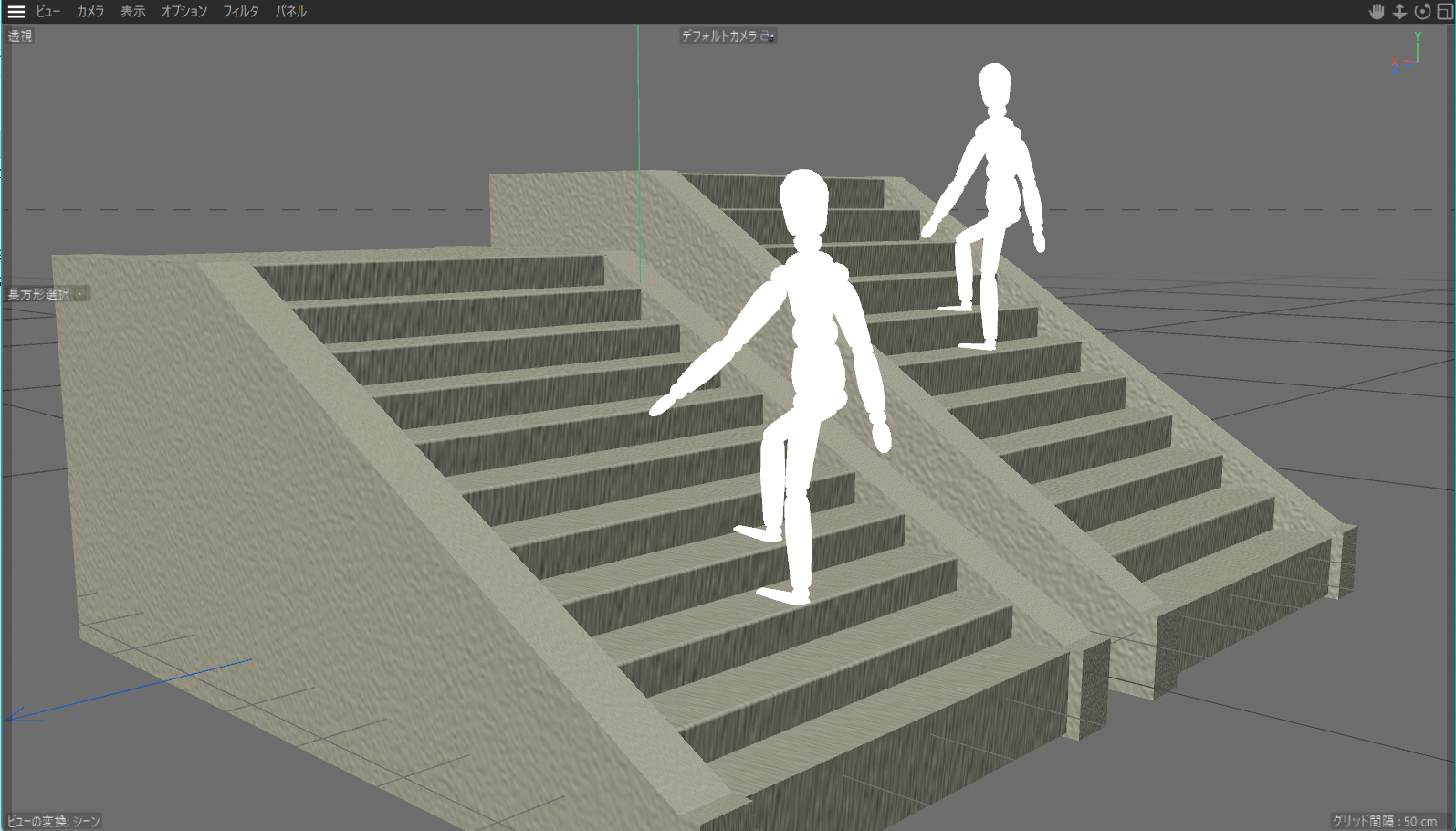Click the pan view hand icon
The width and height of the screenshot is (1456, 831).
[1377, 12]
